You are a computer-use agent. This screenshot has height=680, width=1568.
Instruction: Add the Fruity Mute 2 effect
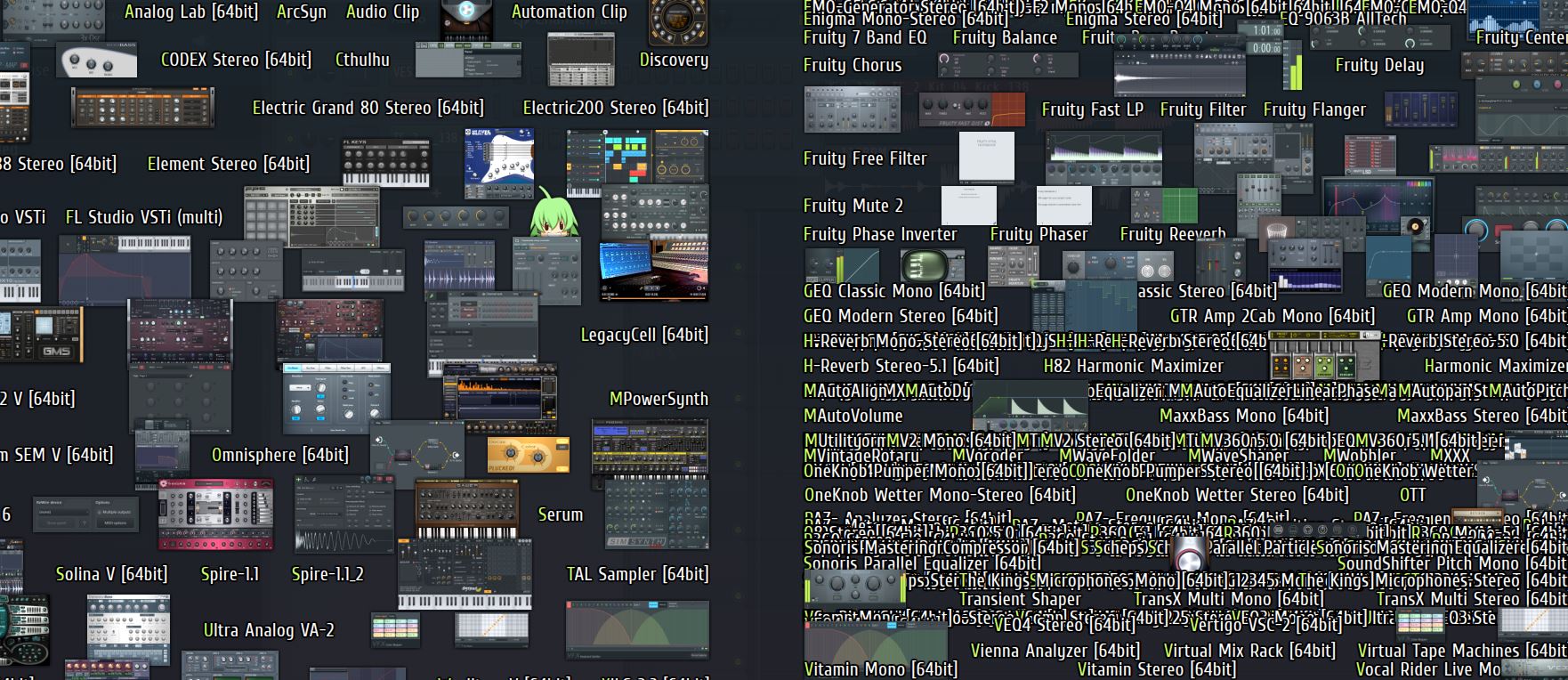click(x=853, y=206)
